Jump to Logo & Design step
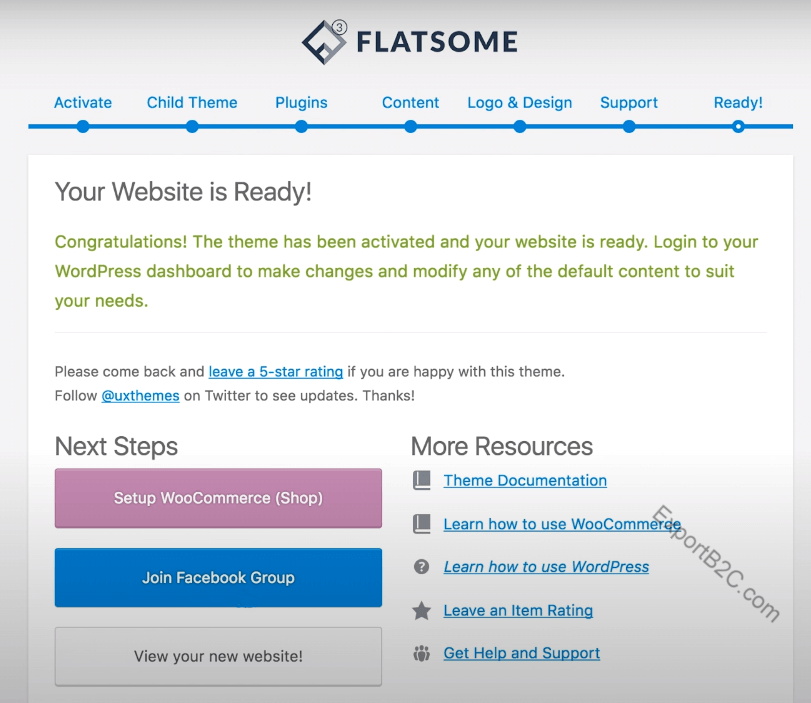Viewport: 811px width, 703px height. [x=520, y=103]
